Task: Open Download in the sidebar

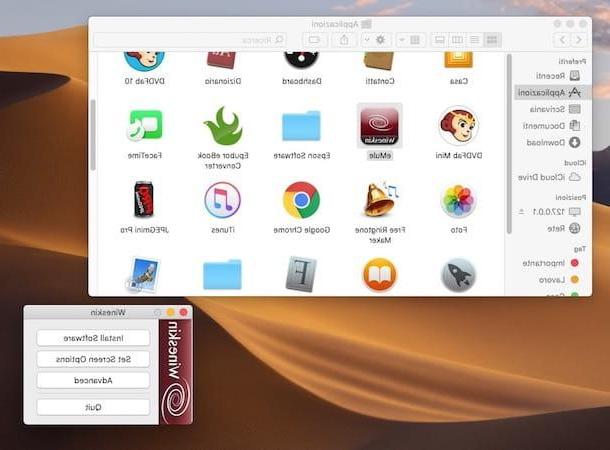Action: point(552,143)
